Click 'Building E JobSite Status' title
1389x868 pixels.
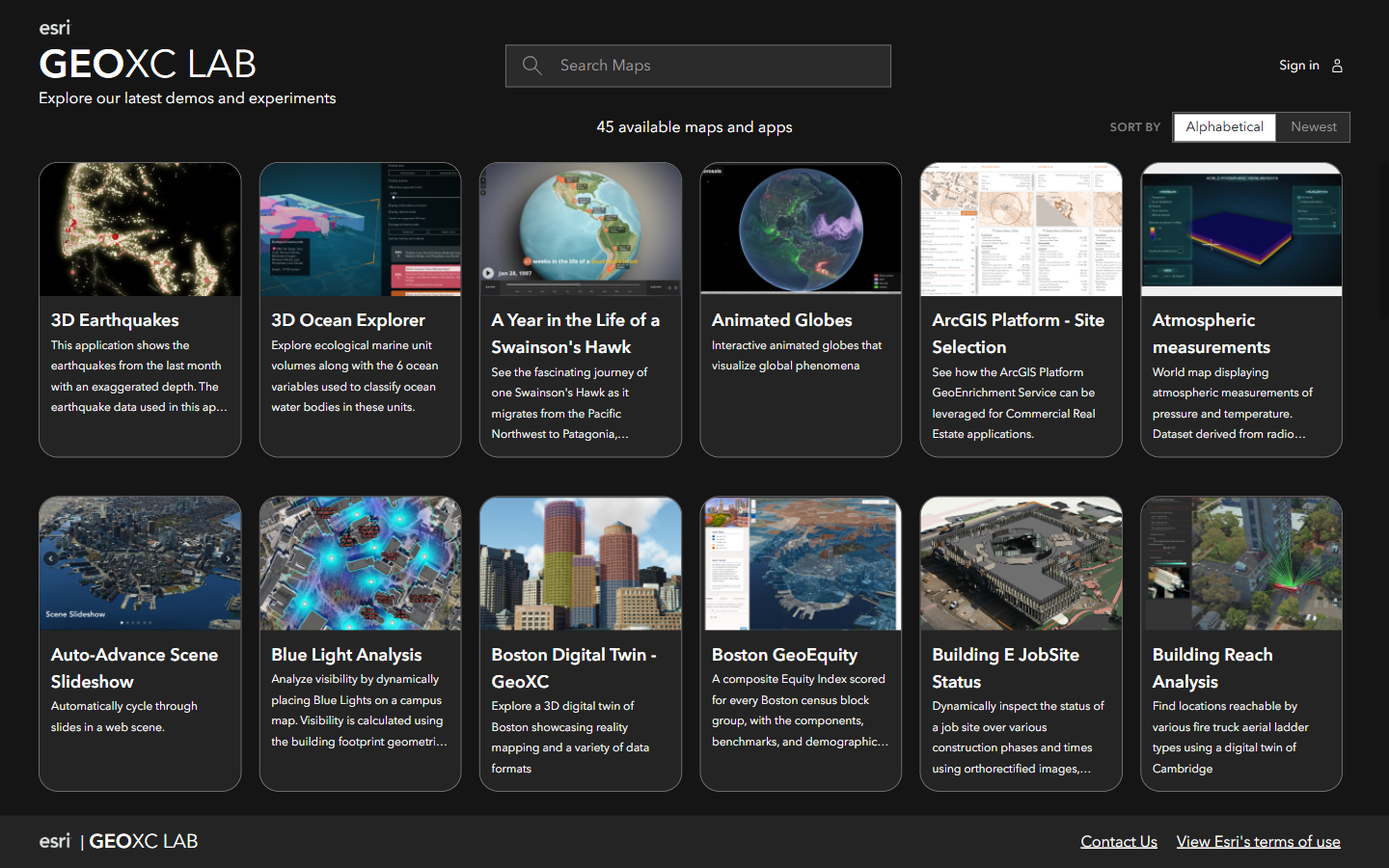tap(1006, 668)
